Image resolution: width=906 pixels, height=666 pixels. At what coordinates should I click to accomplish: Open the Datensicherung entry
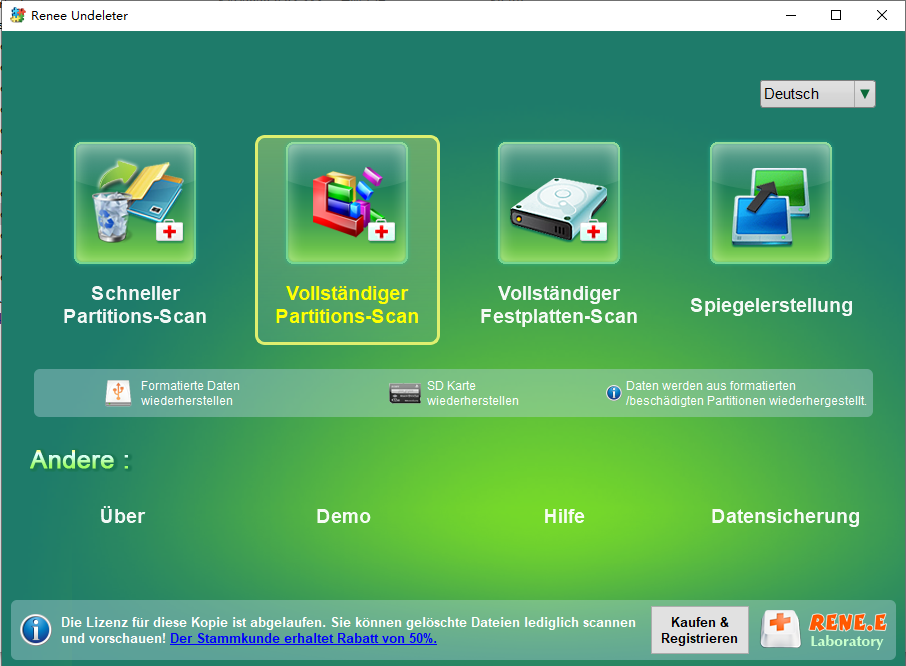[785, 516]
